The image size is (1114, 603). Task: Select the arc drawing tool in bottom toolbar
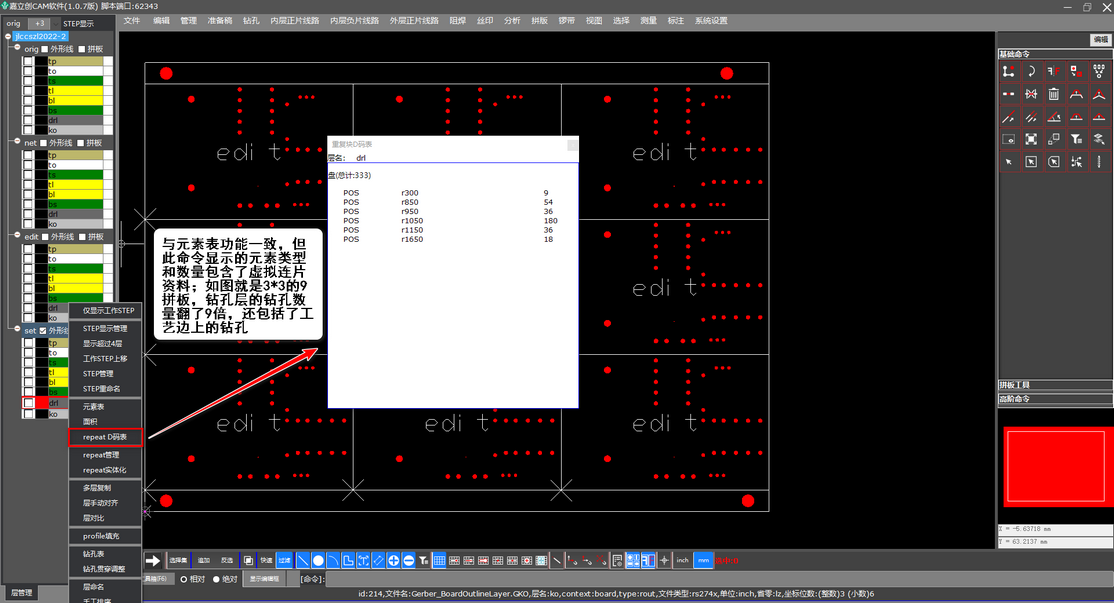pos(333,560)
